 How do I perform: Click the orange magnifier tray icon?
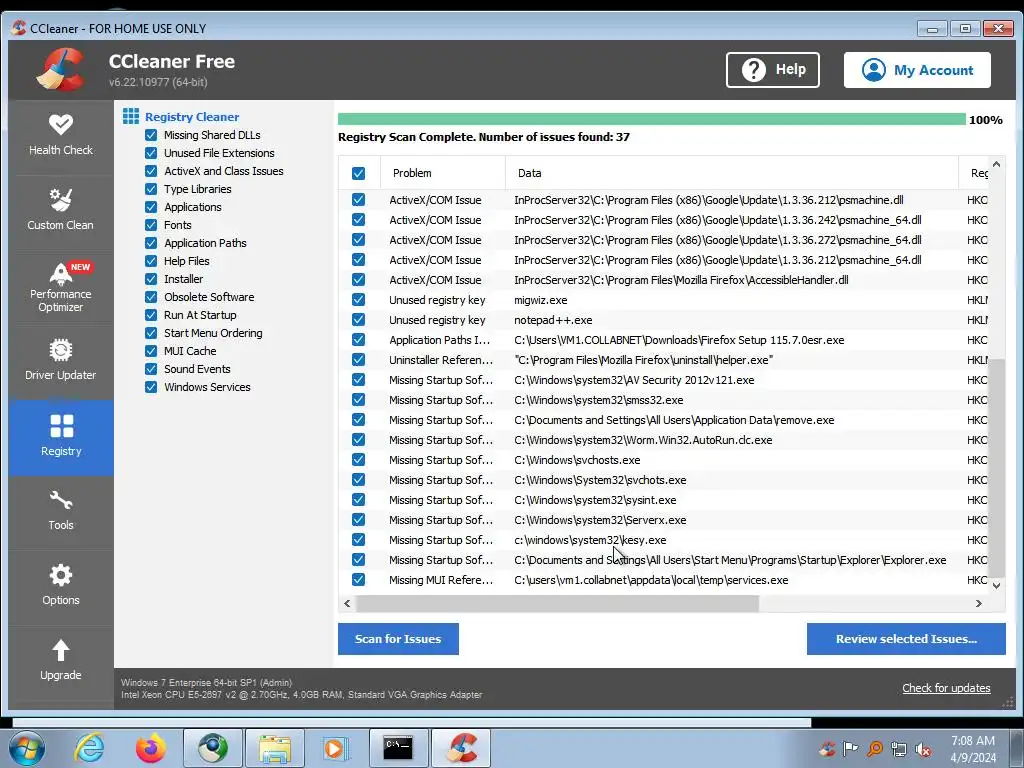[875, 749]
